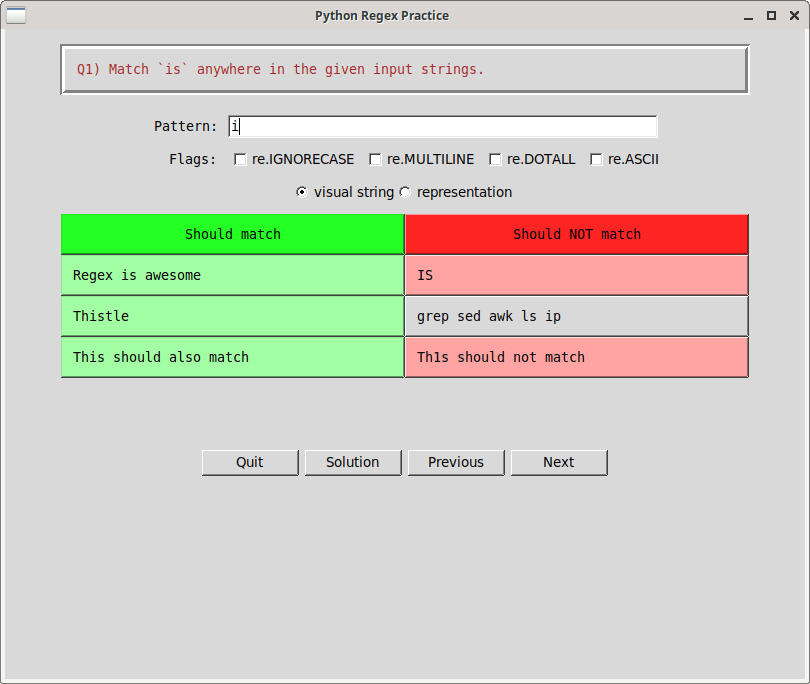Image resolution: width=810 pixels, height=684 pixels.
Task: Click the Quit button
Action: click(x=250, y=462)
